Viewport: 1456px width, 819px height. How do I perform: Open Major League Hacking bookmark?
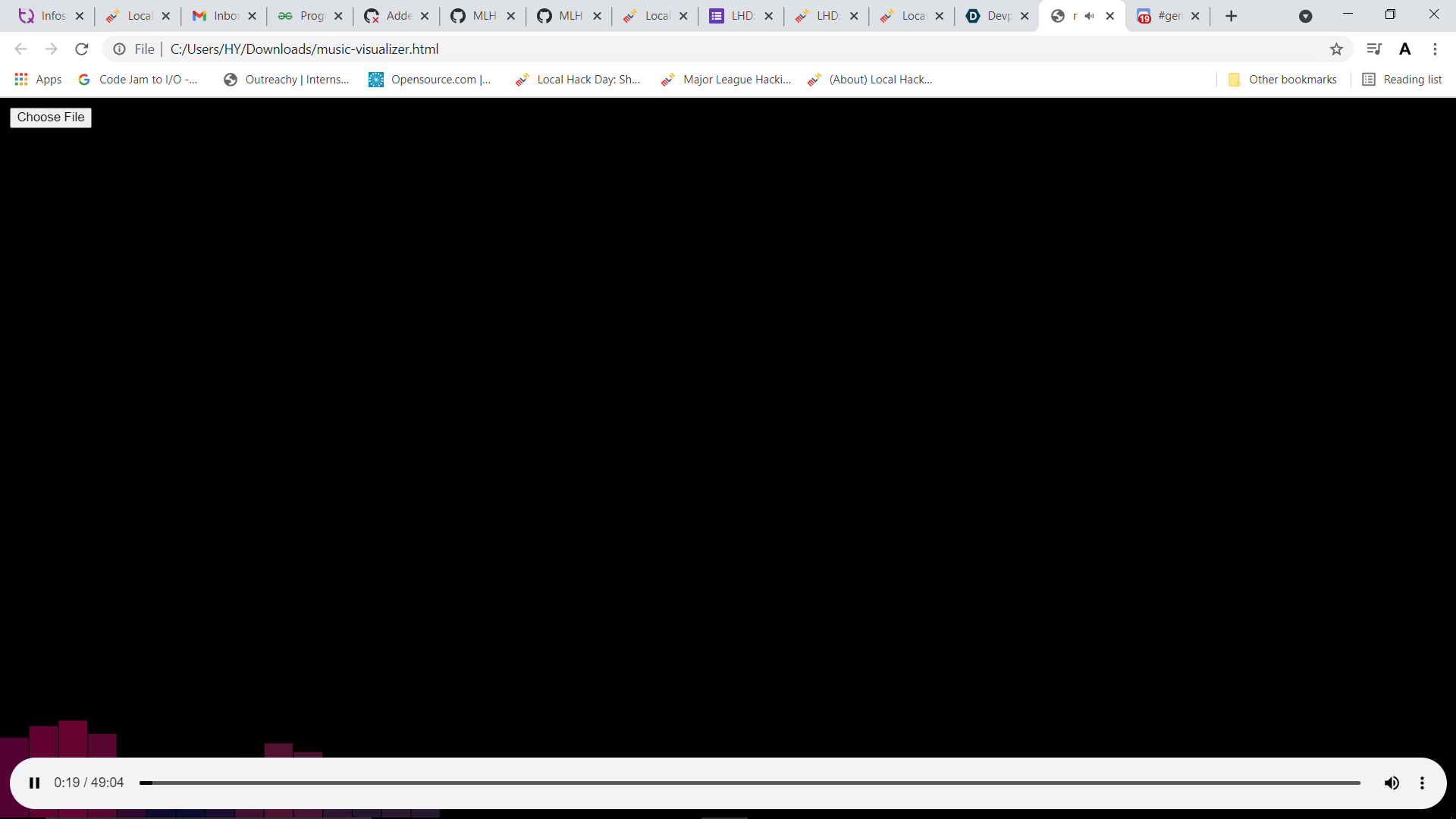[x=726, y=80]
